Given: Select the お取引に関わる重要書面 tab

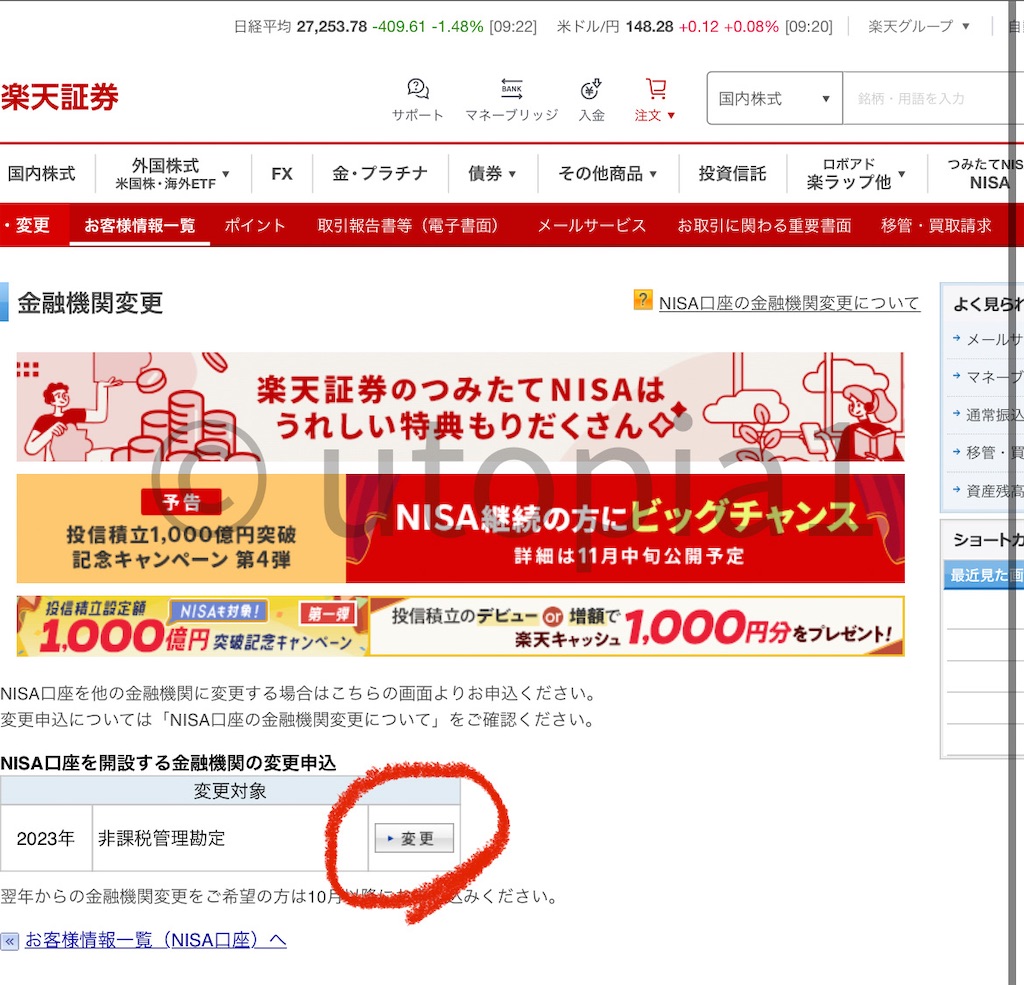Looking at the screenshot, I should 764,225.
